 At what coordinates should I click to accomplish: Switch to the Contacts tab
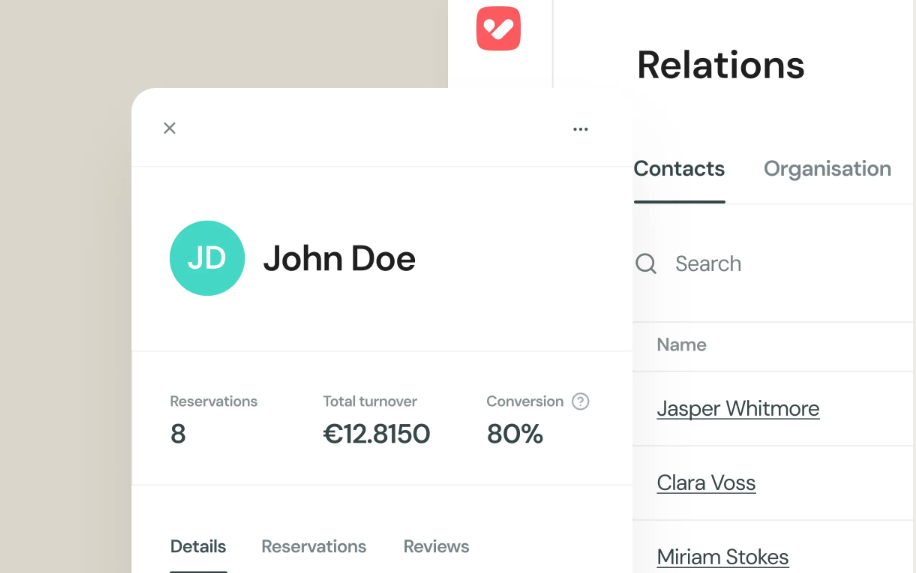coord(679,169)
